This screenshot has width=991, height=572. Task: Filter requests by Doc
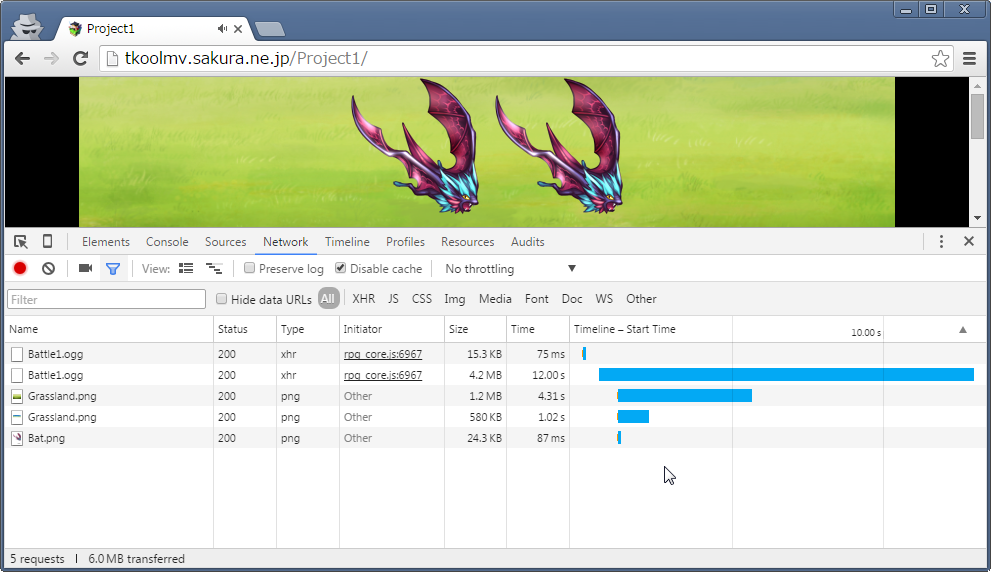coord(572,299)
